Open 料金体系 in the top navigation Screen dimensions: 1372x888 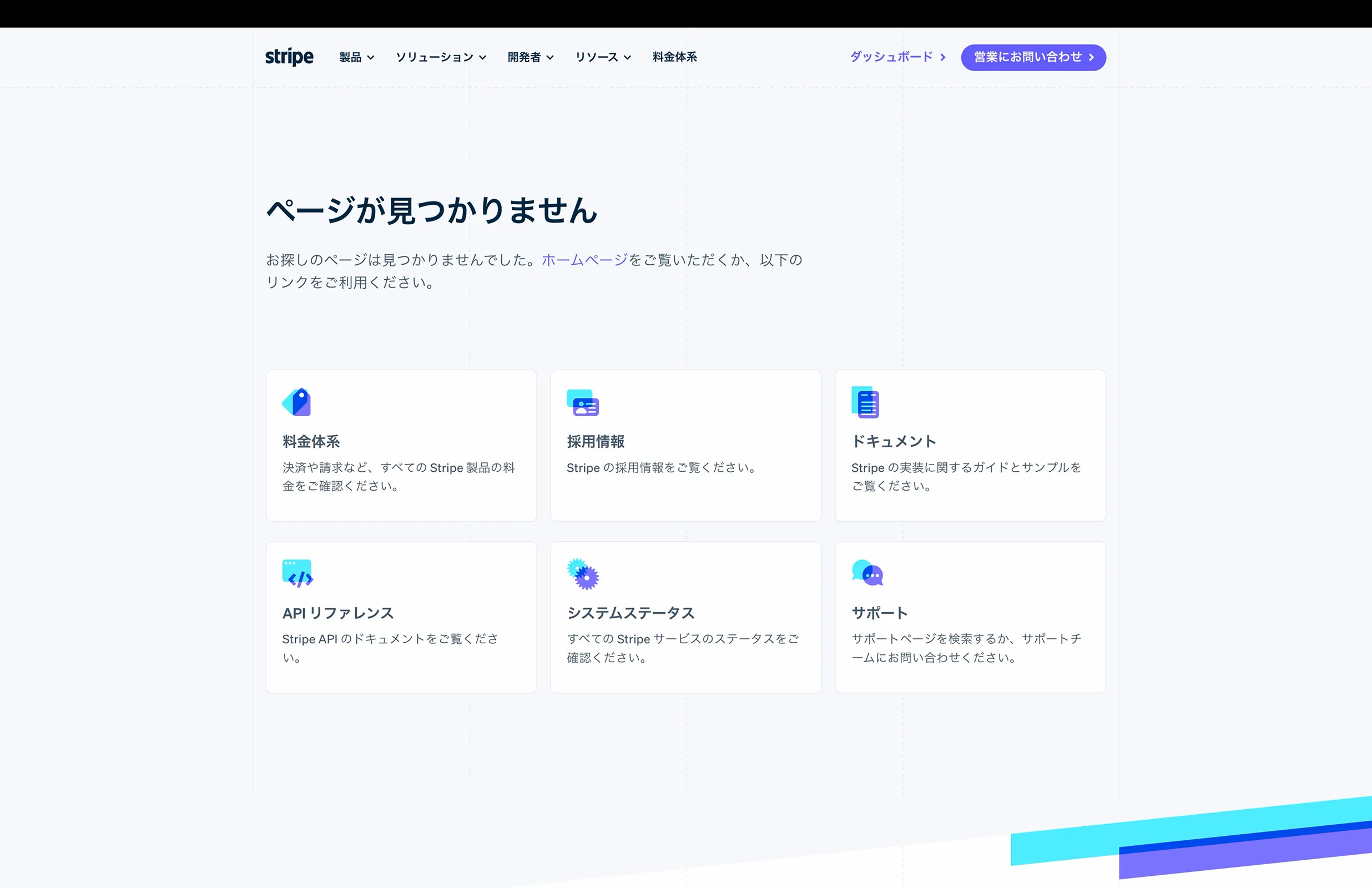tap(674, 57)
